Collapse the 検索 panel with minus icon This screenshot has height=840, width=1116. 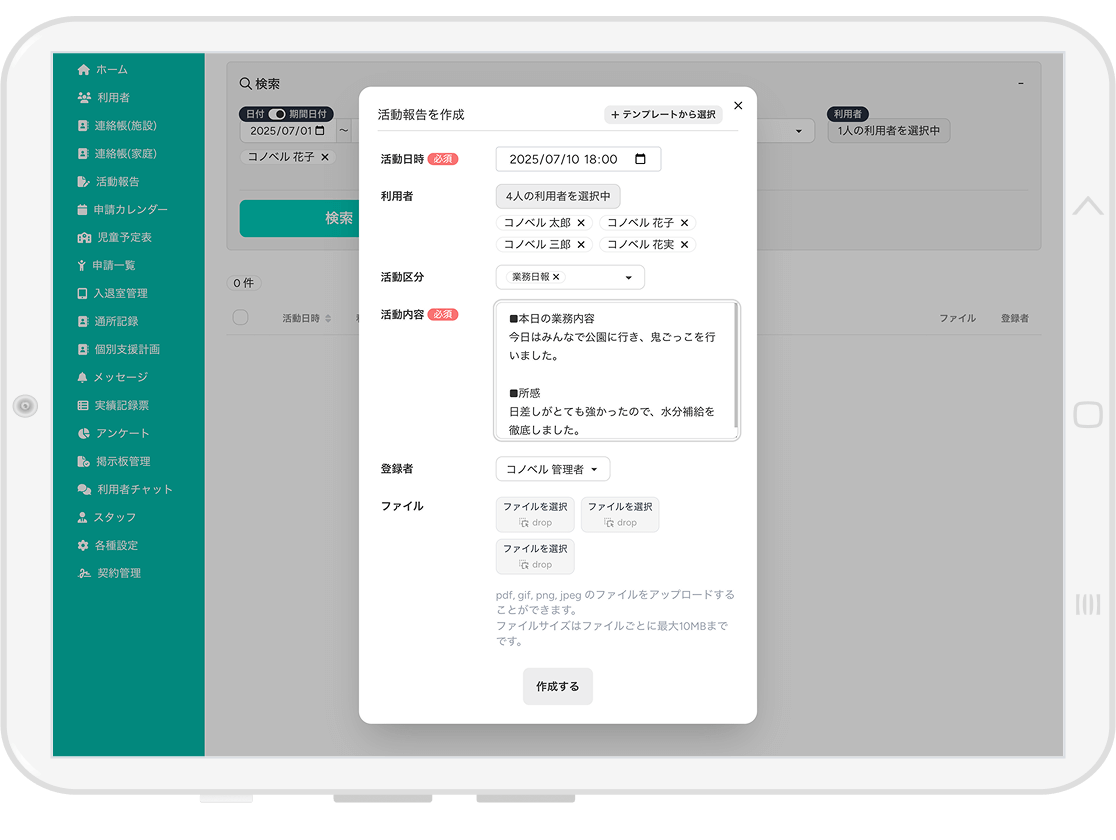(1020, 84)
